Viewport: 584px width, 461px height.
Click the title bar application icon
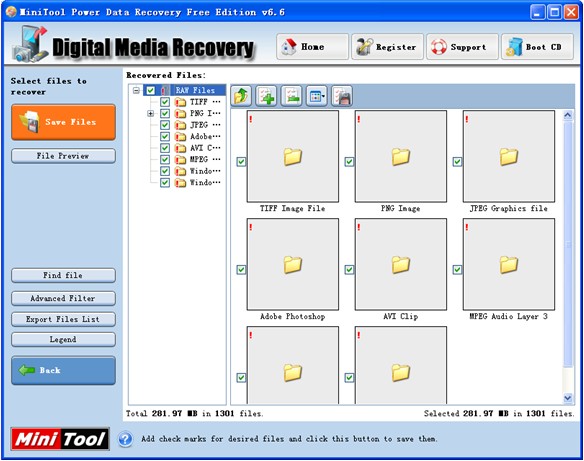click(x=11, y=12)
